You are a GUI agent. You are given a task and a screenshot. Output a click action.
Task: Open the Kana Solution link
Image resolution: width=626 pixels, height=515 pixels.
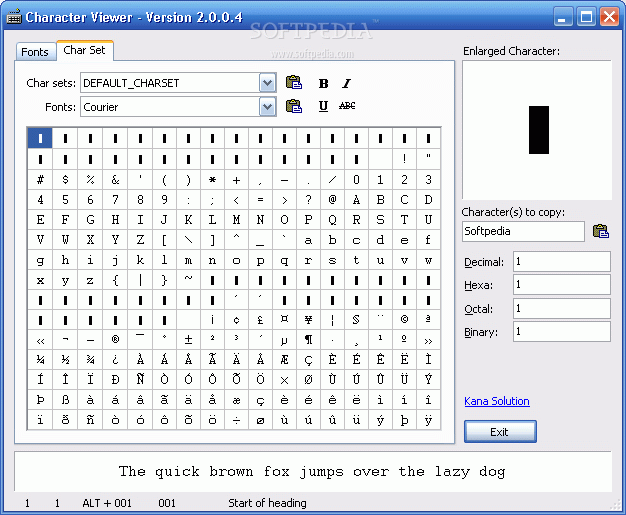(x=497, y=401)
